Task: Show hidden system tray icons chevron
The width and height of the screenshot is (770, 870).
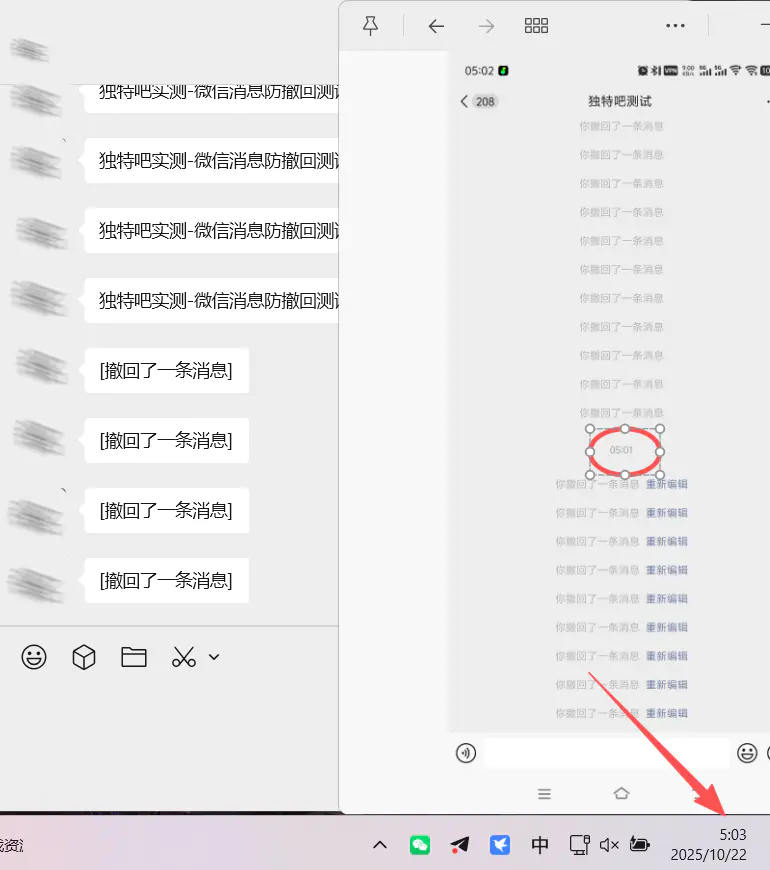Action: pyautogui.click(x=380, y=845)
